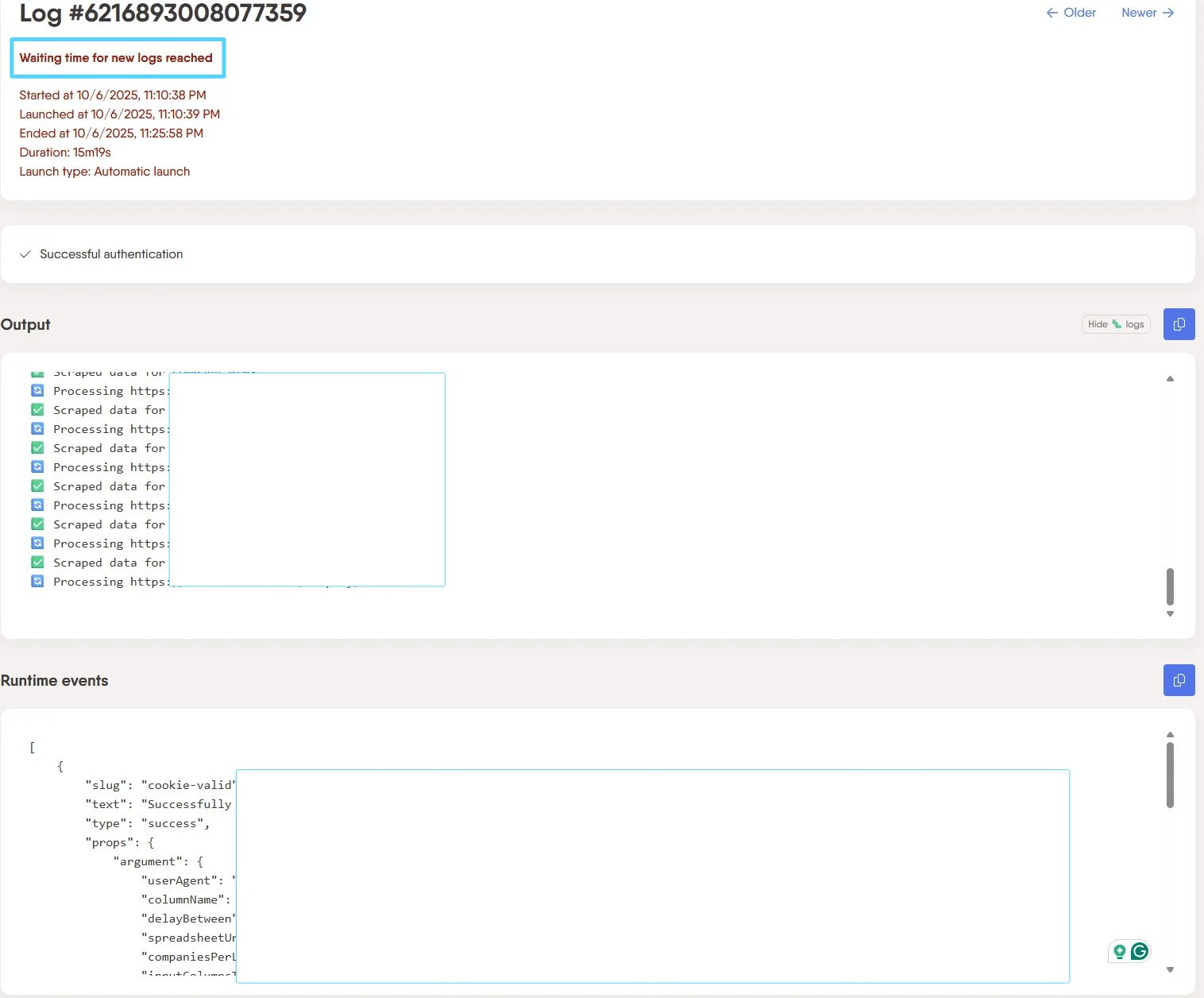
Task: Go to the Newer log
Action: click(1148, 13)
